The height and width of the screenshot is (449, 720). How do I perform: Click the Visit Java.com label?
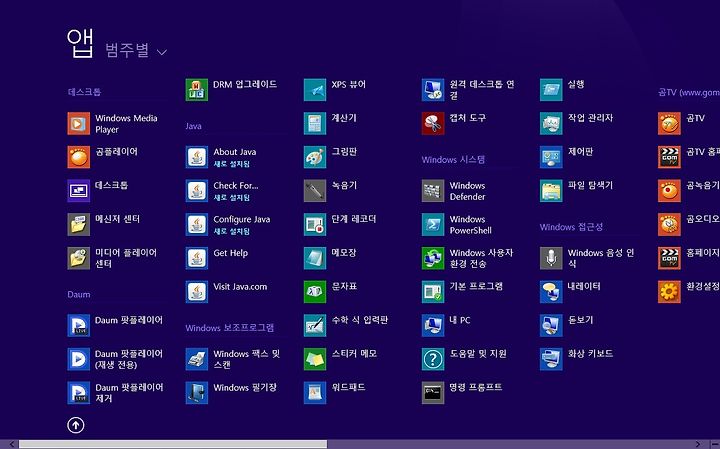pyautogui.click(x=240, y=287)
